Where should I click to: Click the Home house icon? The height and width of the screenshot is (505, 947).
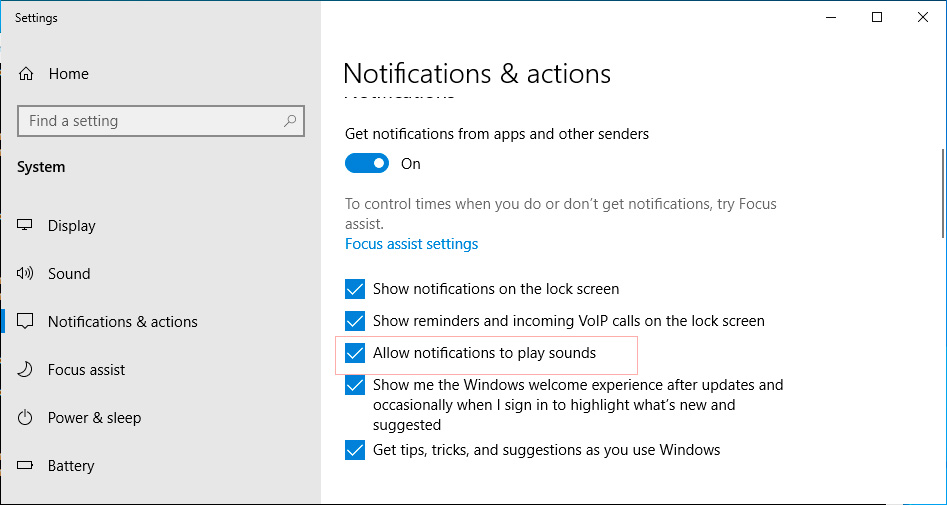coord(26,74)
